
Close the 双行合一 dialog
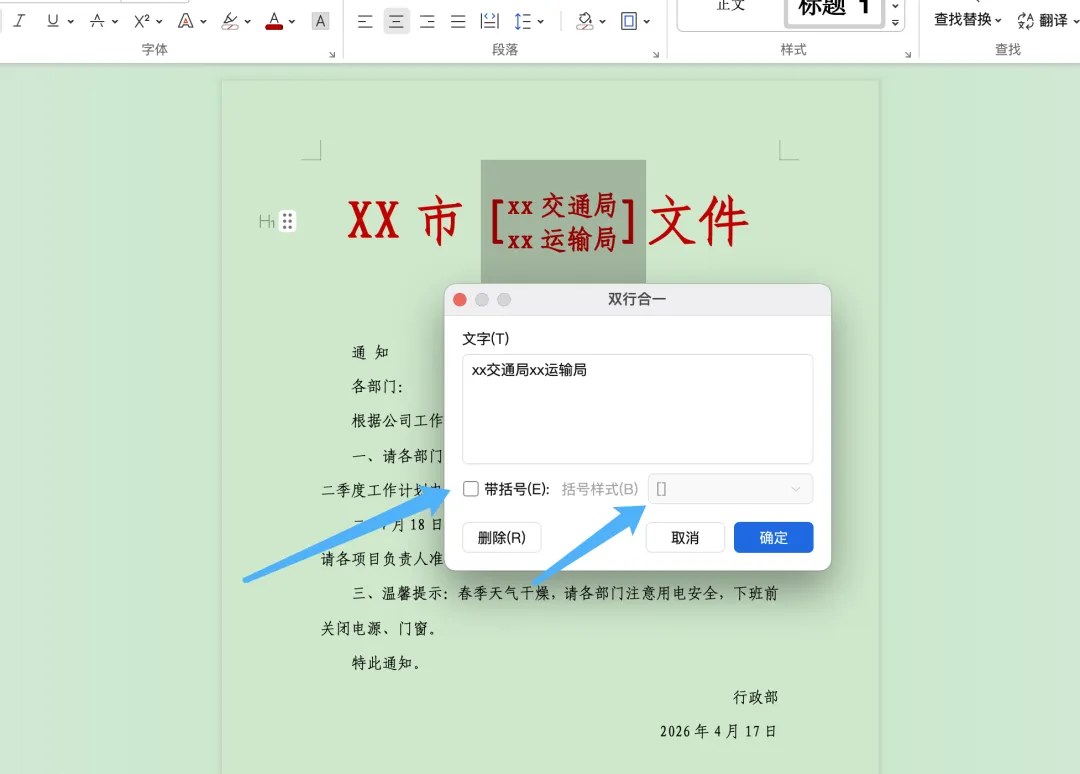pyautogui.click(x=460, y=300)
